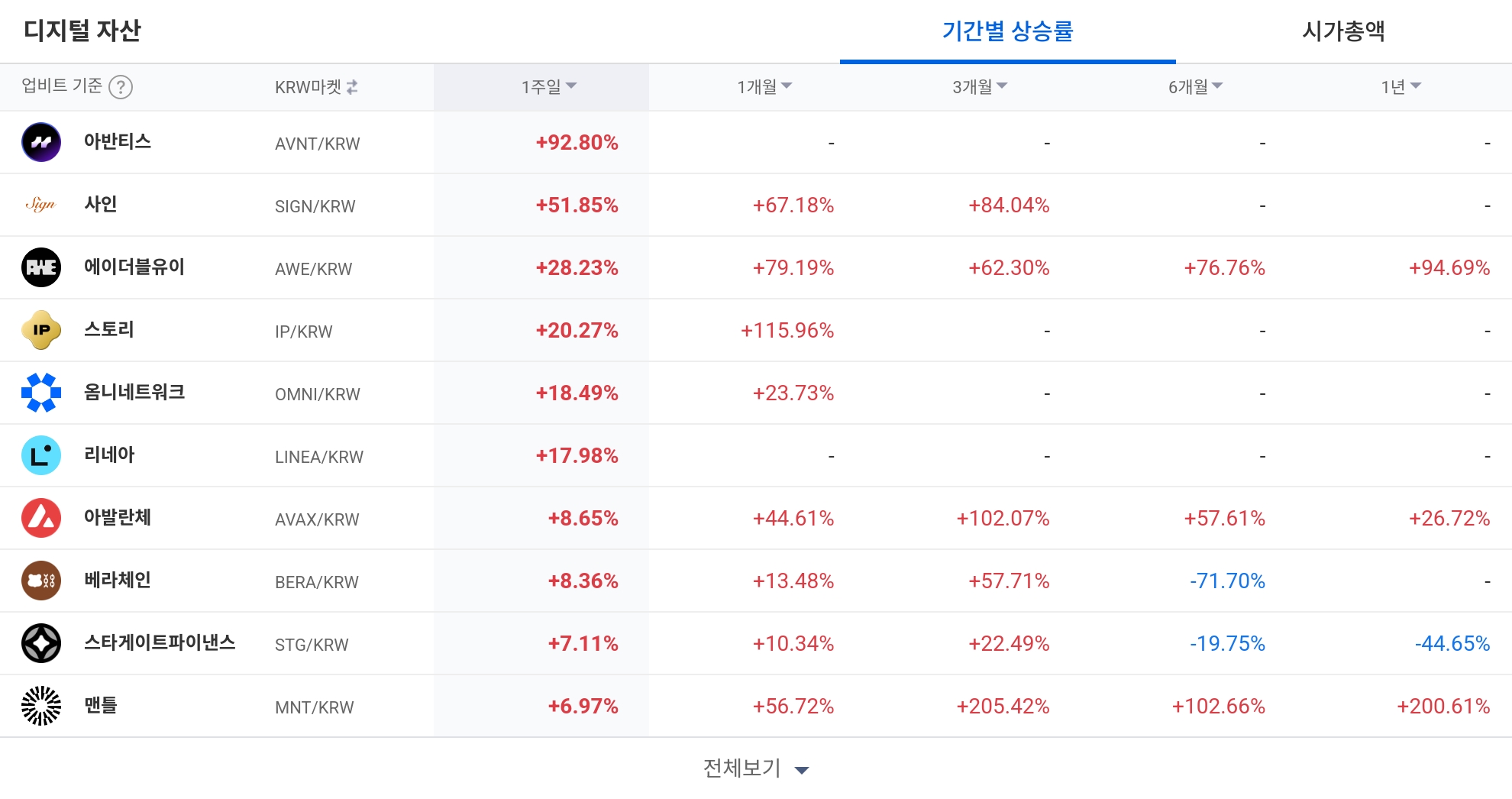Click the 아발란체 red triangle logo
The image size is (1512, 799).
pyautogui.click(x=41, y=518)
